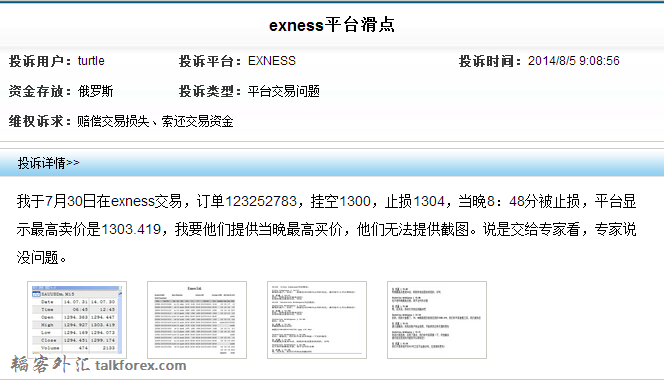Click the claim text 赔偿交易损失、索还交易资金

(x=155, y=122)
